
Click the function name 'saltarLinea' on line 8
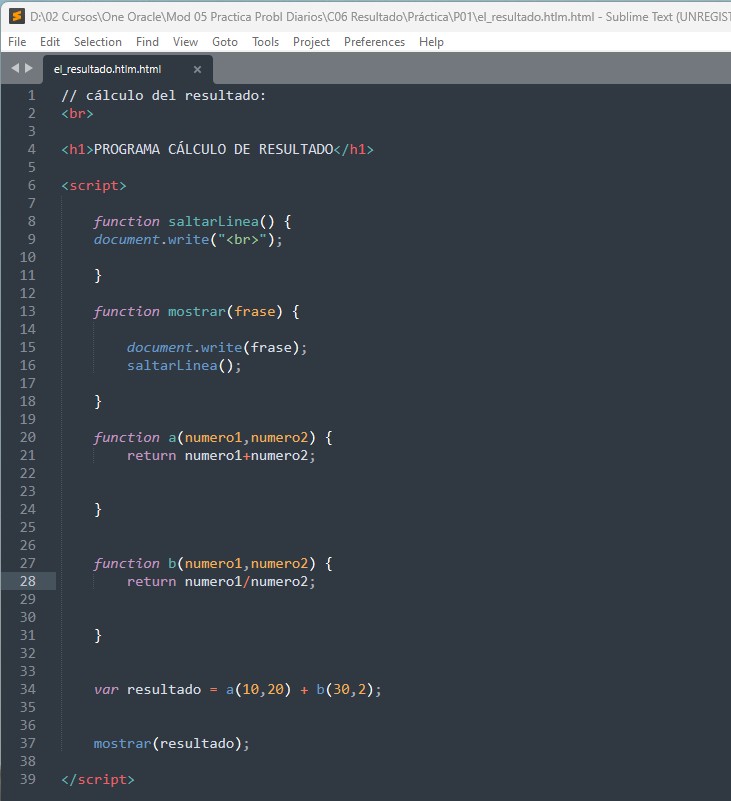(x=214, y=222)
